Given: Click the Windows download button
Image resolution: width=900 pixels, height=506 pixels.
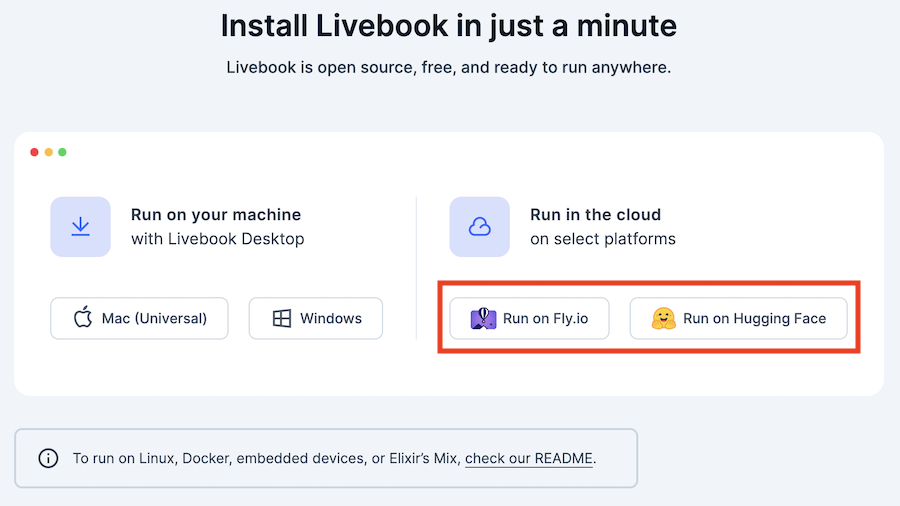Looking at the screenshot, I should [316, 318].
